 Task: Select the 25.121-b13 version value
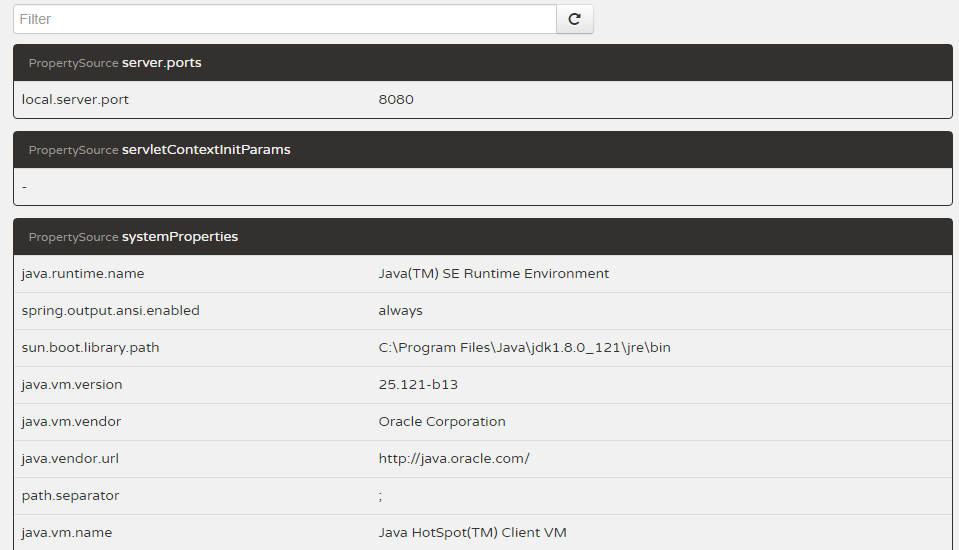(x=418, y=385)
